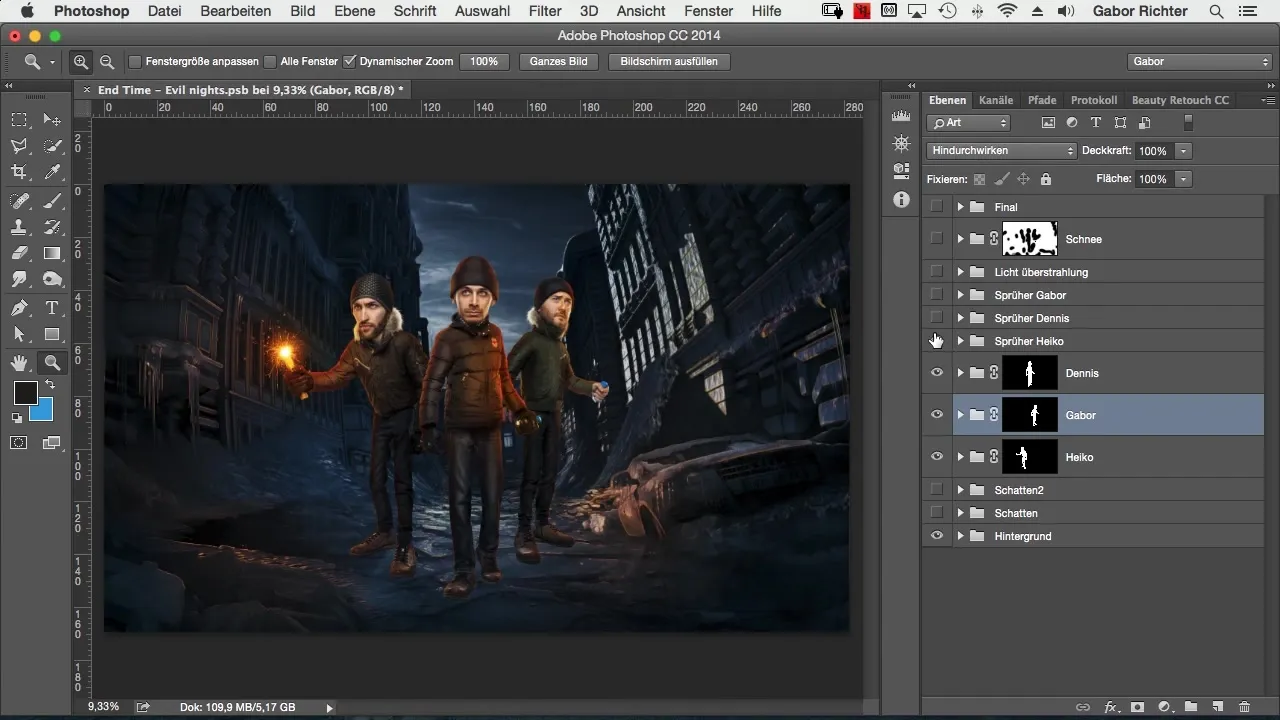Viewport: 1280px width, 720px height.
Task: Open the fx layer style menu
Action: (x=1110, y=706)
